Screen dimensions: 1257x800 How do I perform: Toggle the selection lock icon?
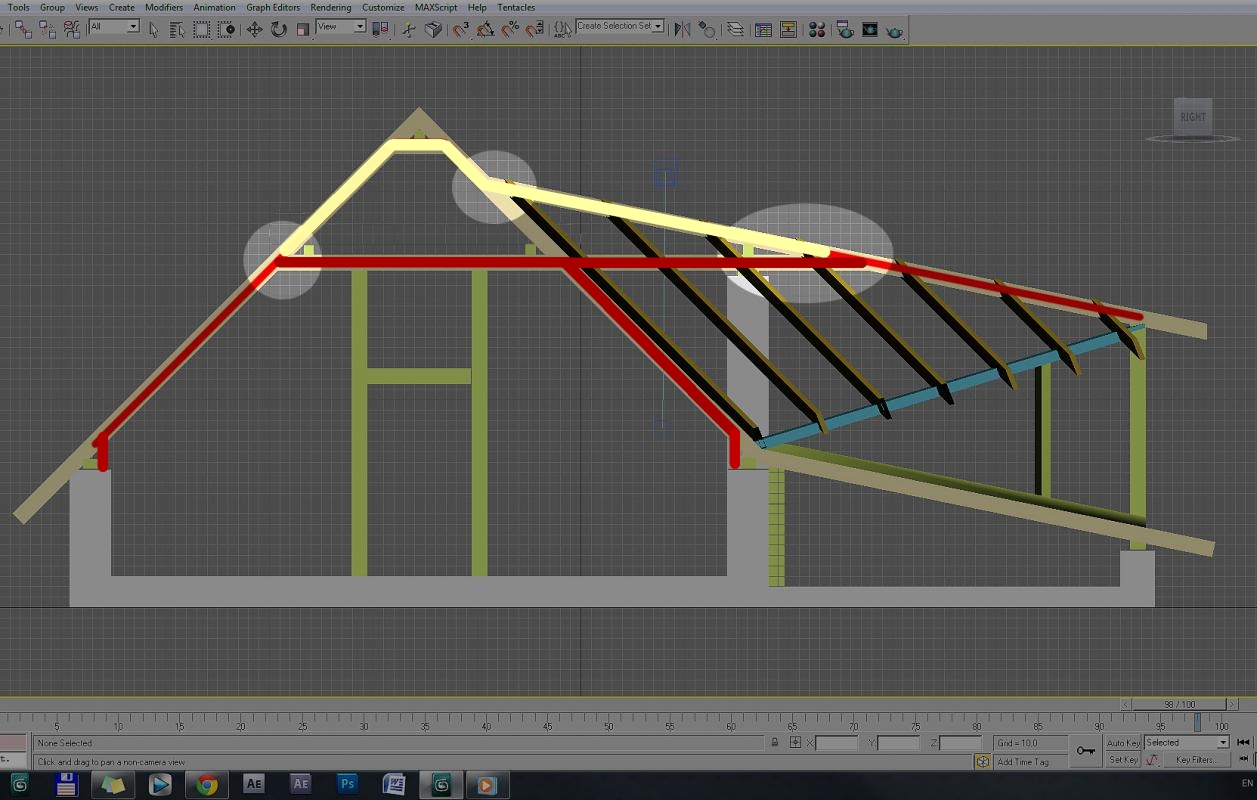775,743
